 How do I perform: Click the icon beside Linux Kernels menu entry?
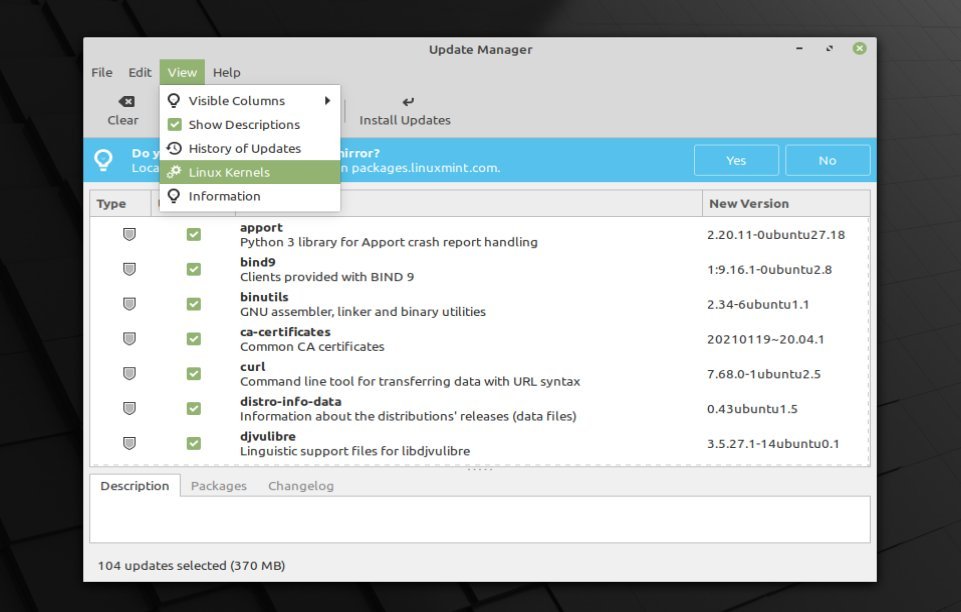[x=174, y=172]
